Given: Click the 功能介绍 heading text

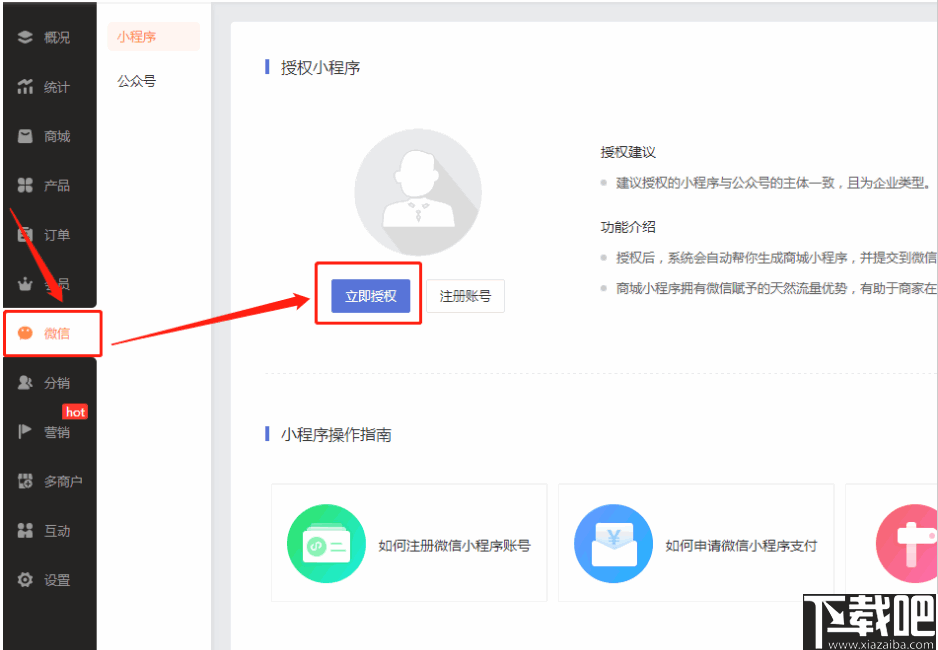Looking at the screenshot, I should (x=628, y=227).
